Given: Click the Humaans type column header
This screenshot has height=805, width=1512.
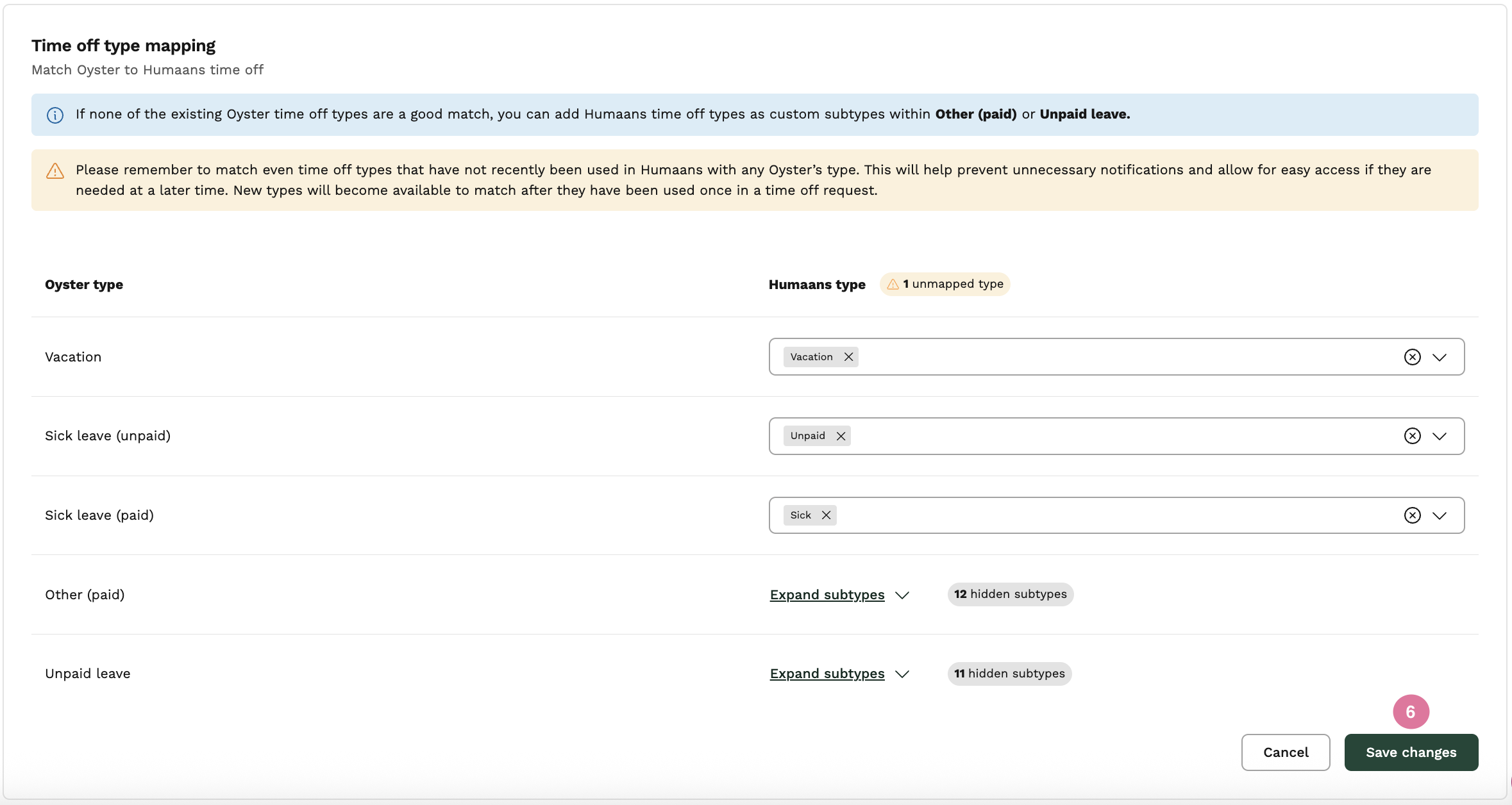Looking at the screenshot, I should point(817,285).
